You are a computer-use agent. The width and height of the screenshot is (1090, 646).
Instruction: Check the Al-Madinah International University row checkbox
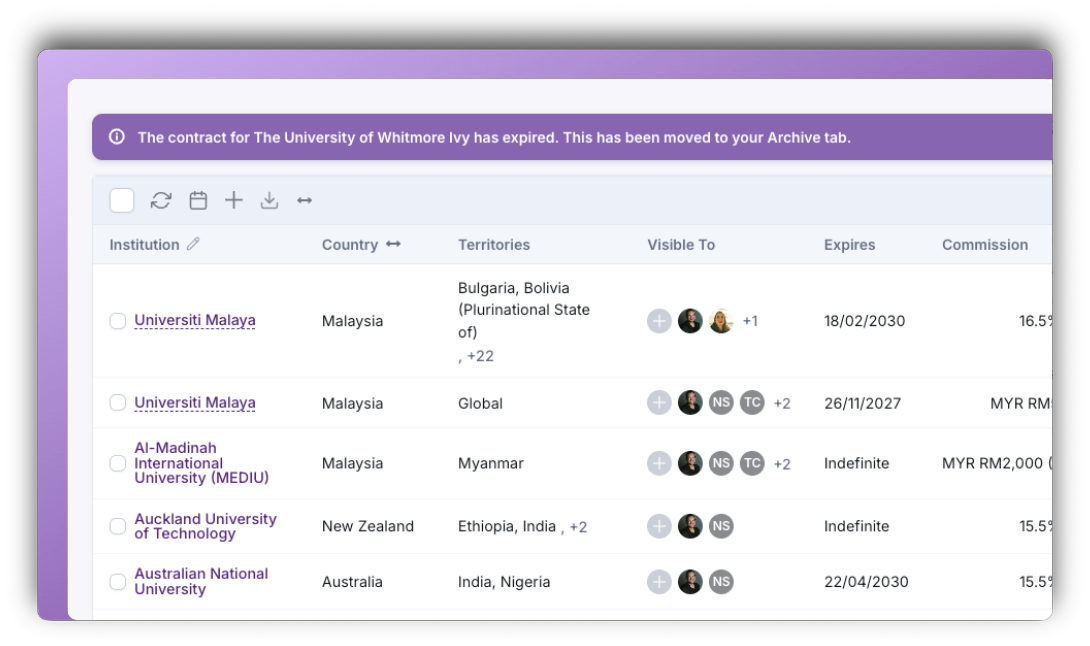[117, 463]
